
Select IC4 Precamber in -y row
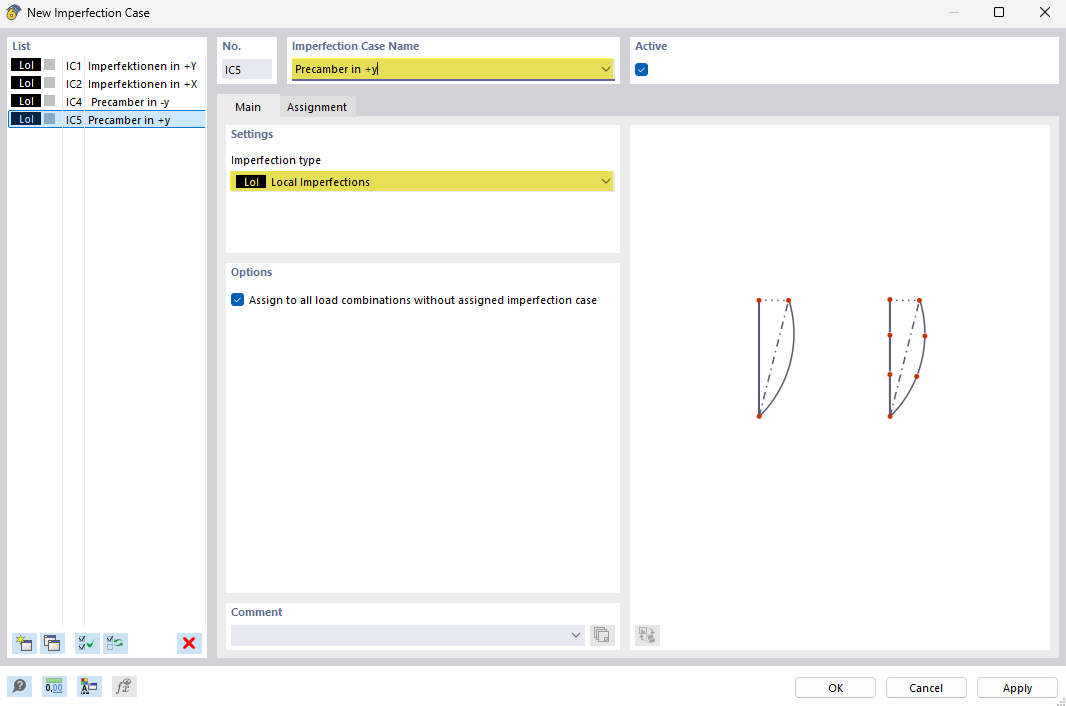coord(107,101)
